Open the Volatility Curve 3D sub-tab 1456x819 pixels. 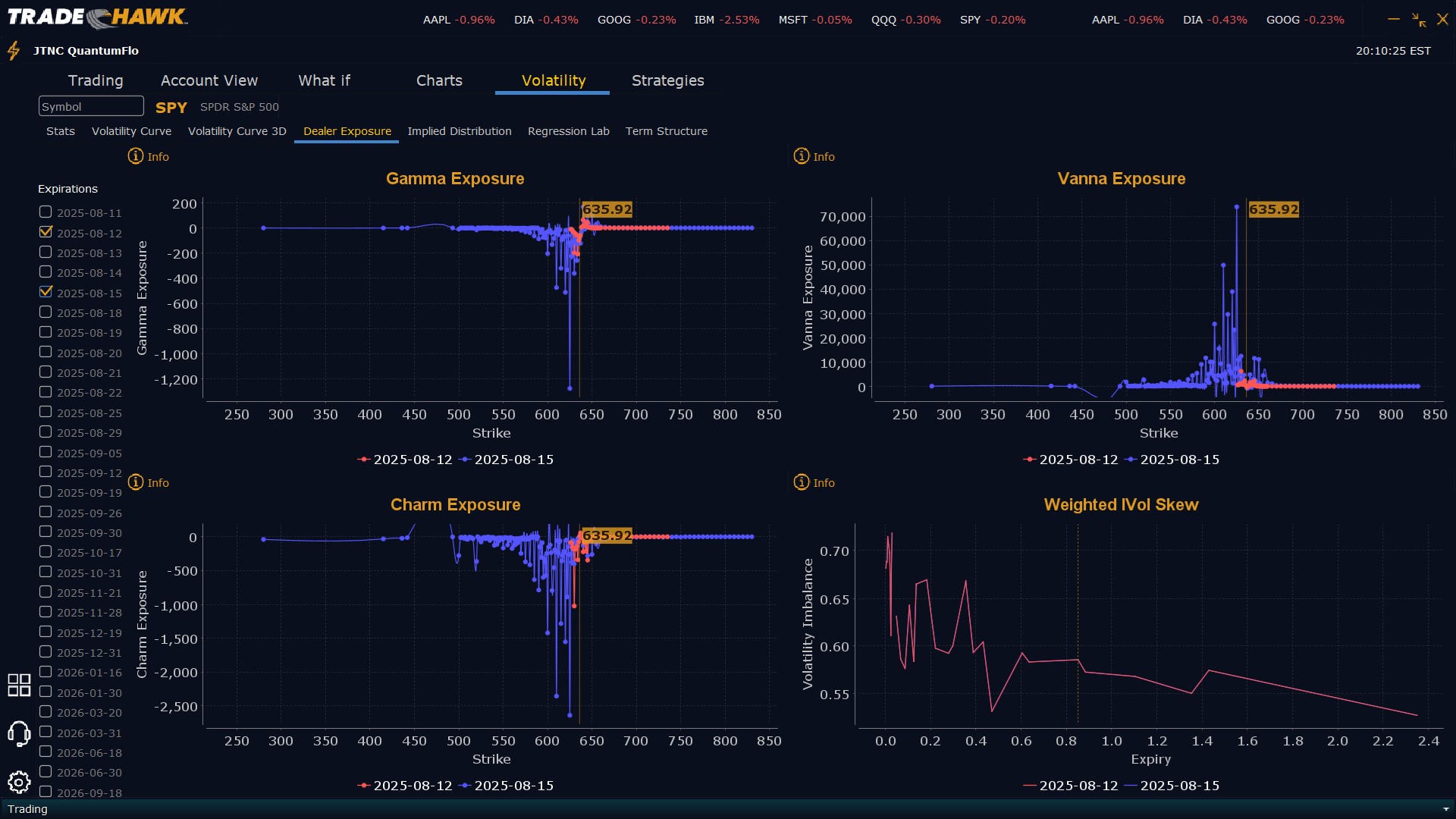[x=237, y=131]
